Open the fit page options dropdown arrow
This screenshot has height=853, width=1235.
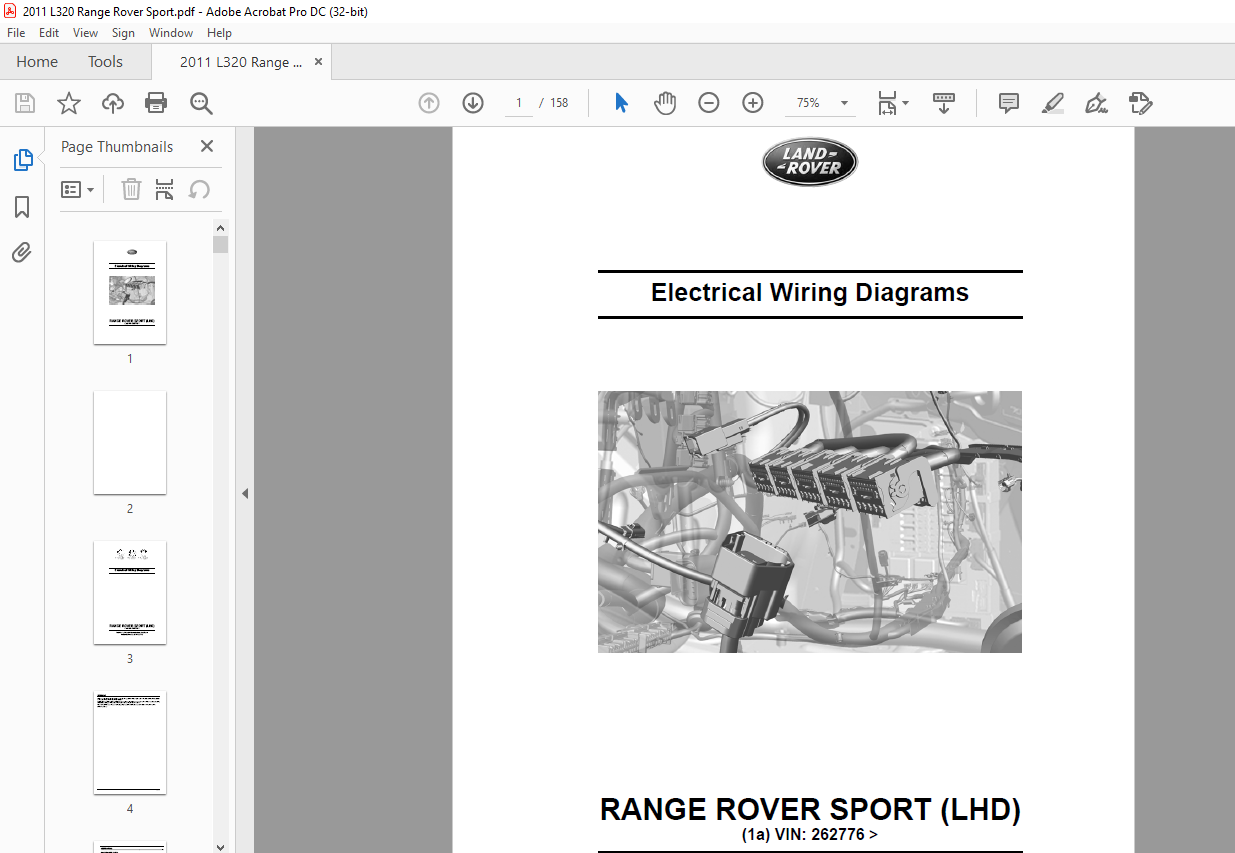pyautogui.click(x=905, y=103)
